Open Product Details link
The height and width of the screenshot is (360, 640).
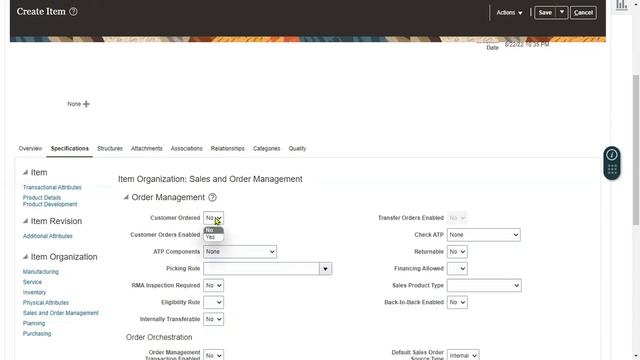tap(42, 198)
